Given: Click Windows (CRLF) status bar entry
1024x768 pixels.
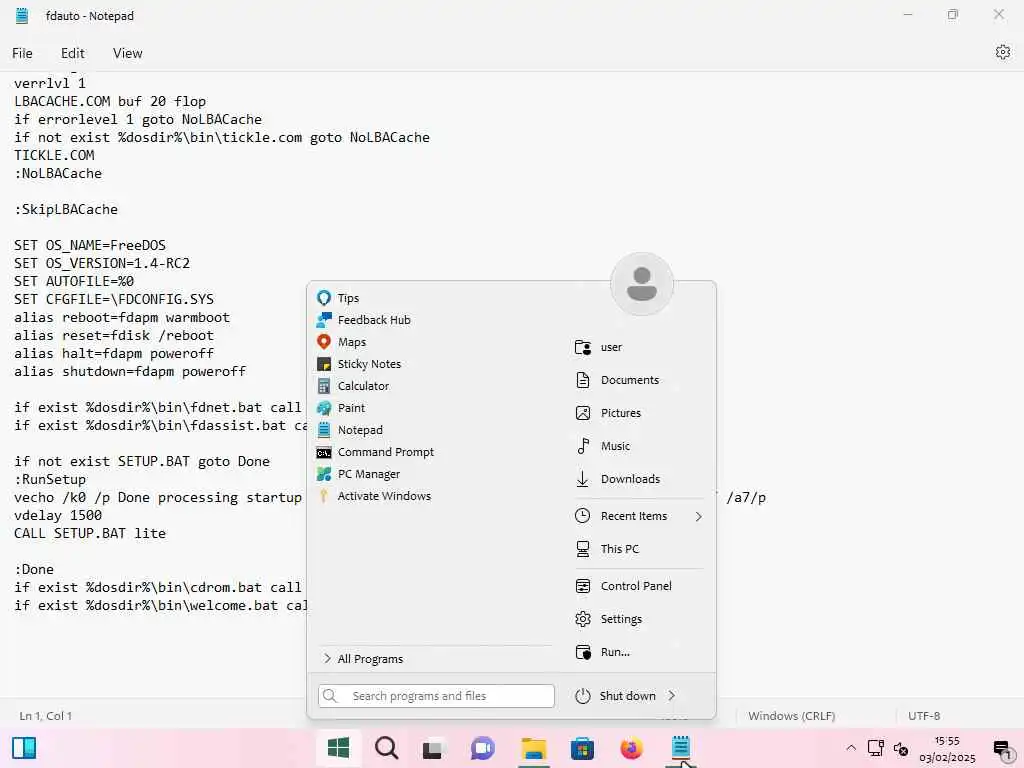Looking at the screenshot, I should pos(792,716).
